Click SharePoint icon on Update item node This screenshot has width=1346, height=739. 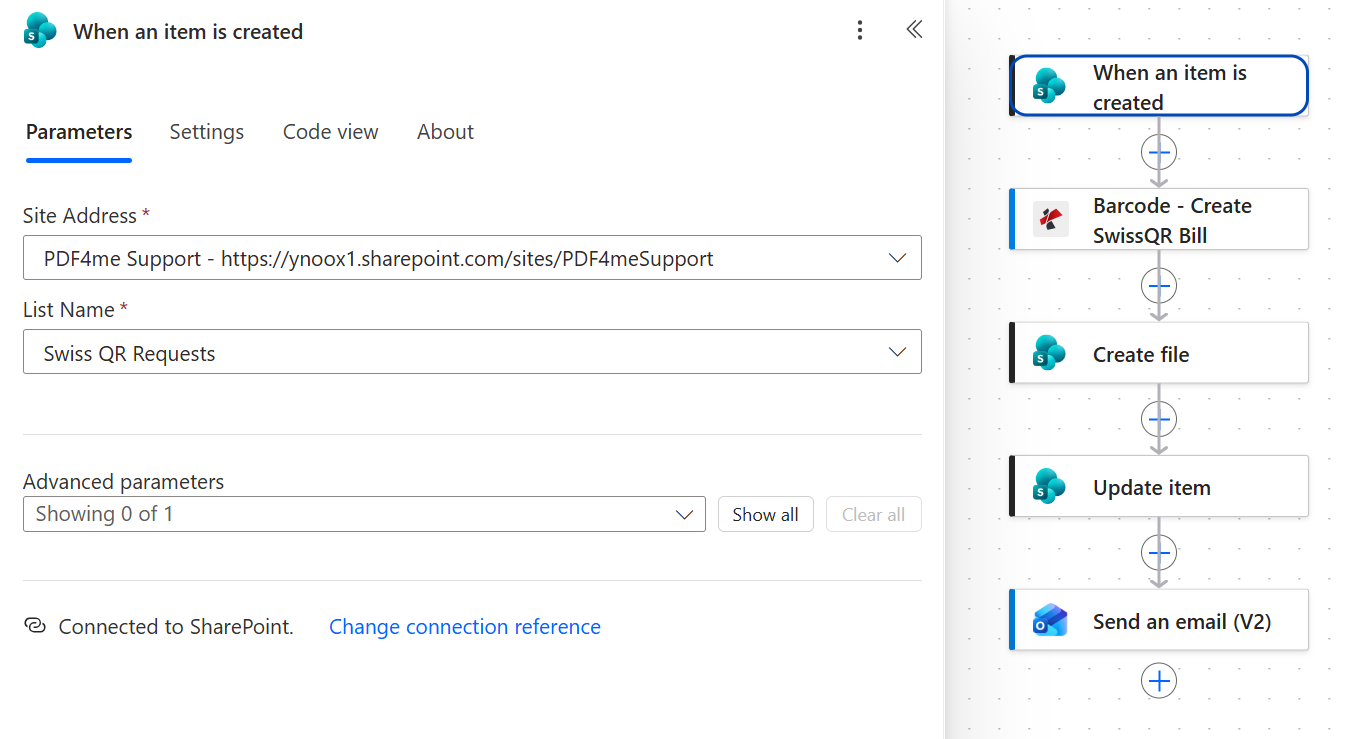pos(1050,486)
